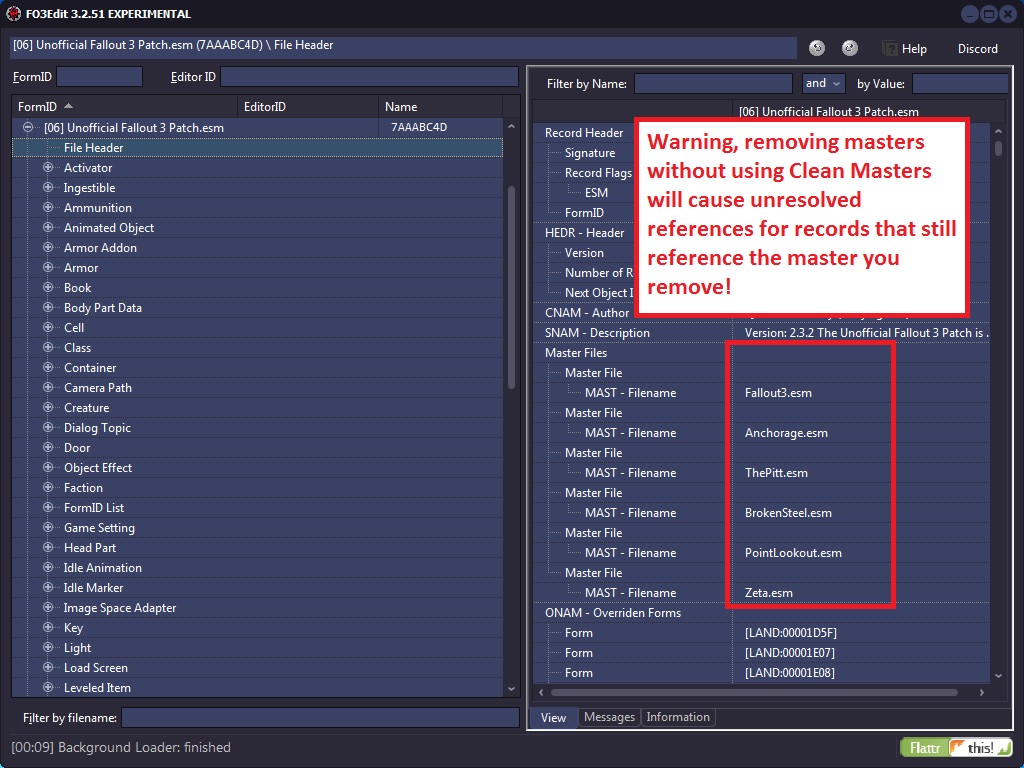Expand the Idle Marker group
This screenshot has width=1024, height=768.
(x=48, y=587)
